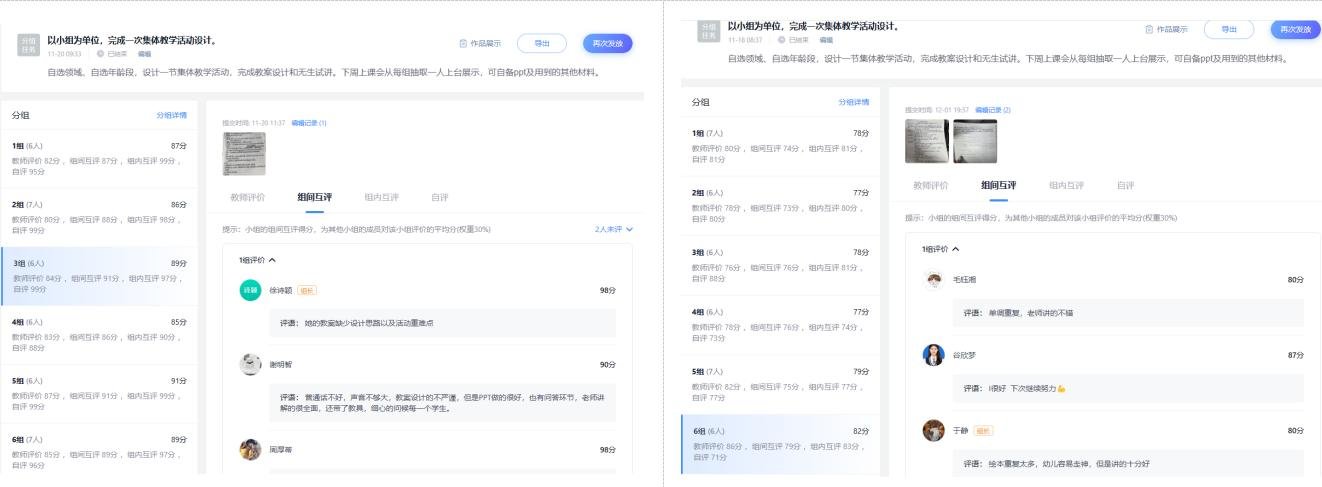
Task: Click 再次发放 button in the 11-18 task header
Action: (1295, 30)
